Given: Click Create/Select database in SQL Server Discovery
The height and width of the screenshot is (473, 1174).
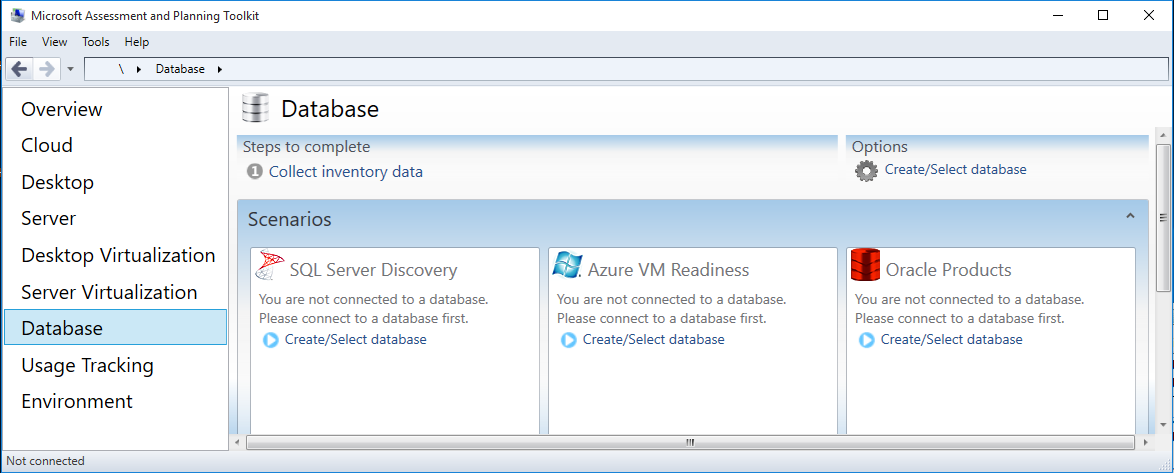Looking at the screenshot, I should point(356,340).
